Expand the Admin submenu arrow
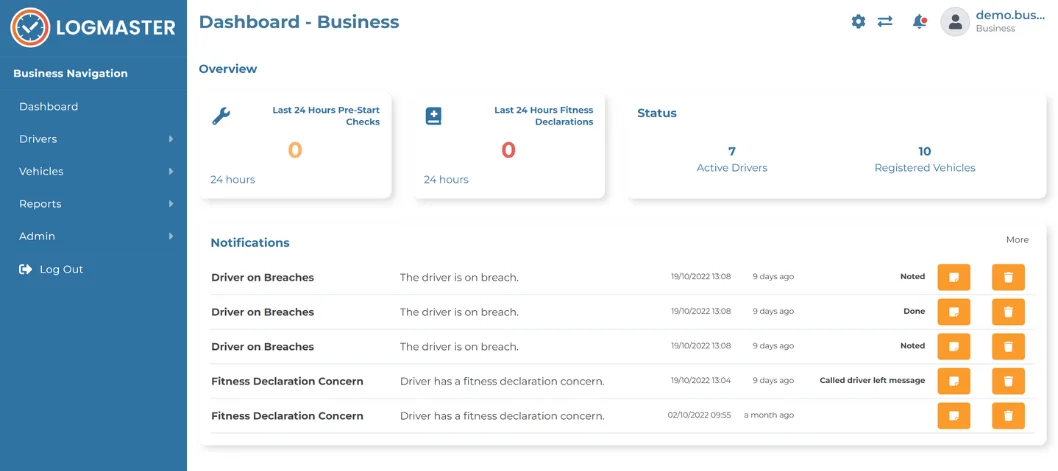The height and width of the screenshot is (471, 1058). 171,236
